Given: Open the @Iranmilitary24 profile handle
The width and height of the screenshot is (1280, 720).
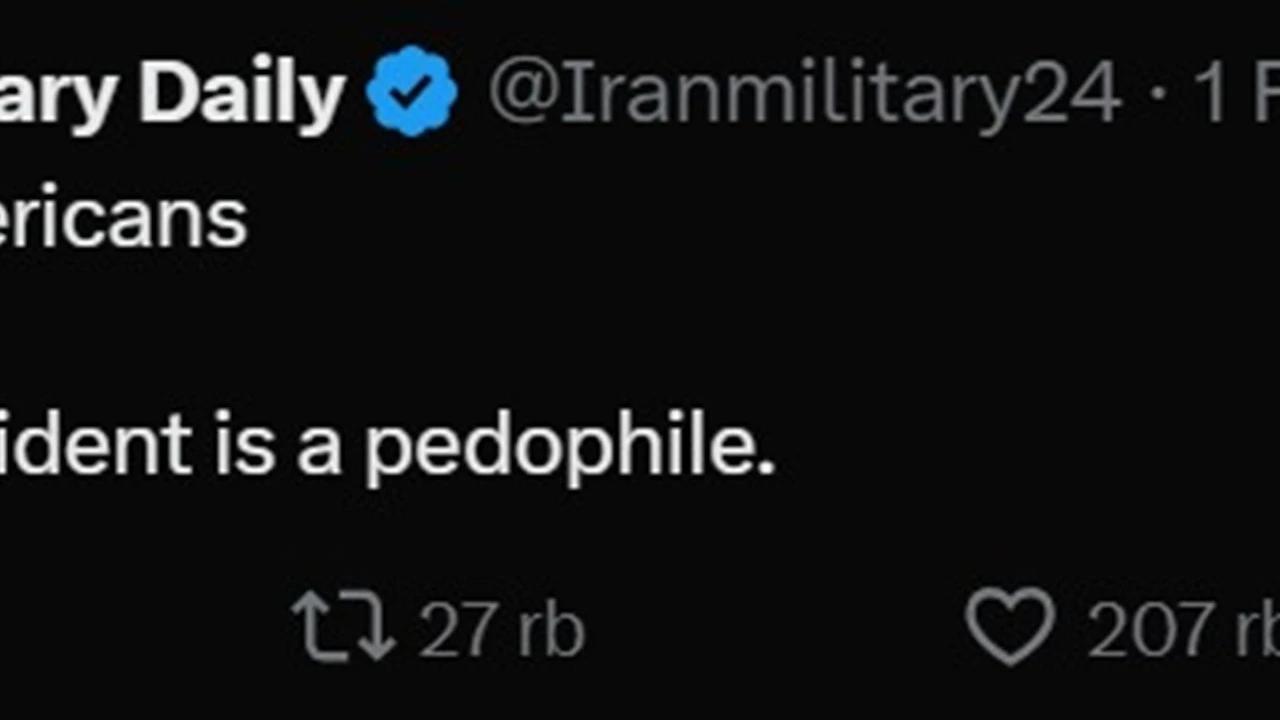Looking at the screenshot, I should point(805,94).
